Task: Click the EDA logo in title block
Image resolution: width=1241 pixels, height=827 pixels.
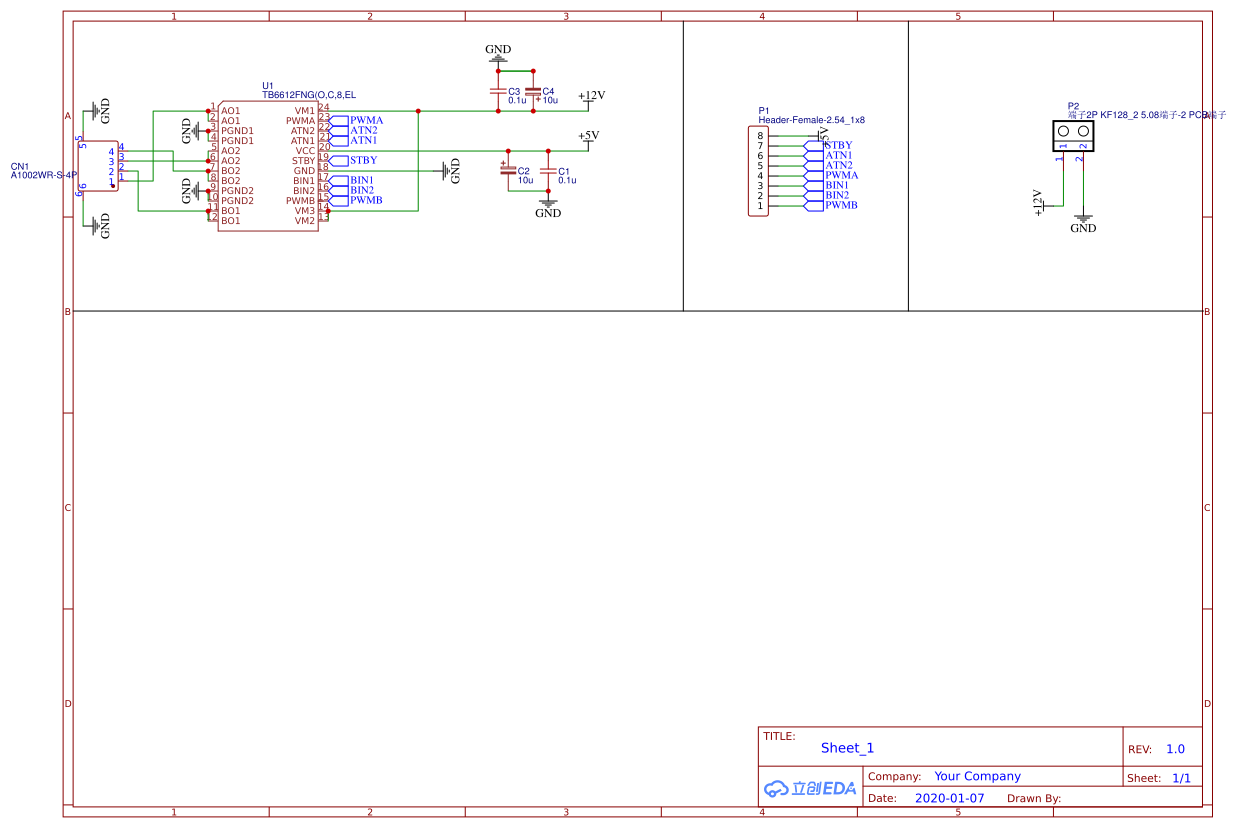Action: pos(811,788)
